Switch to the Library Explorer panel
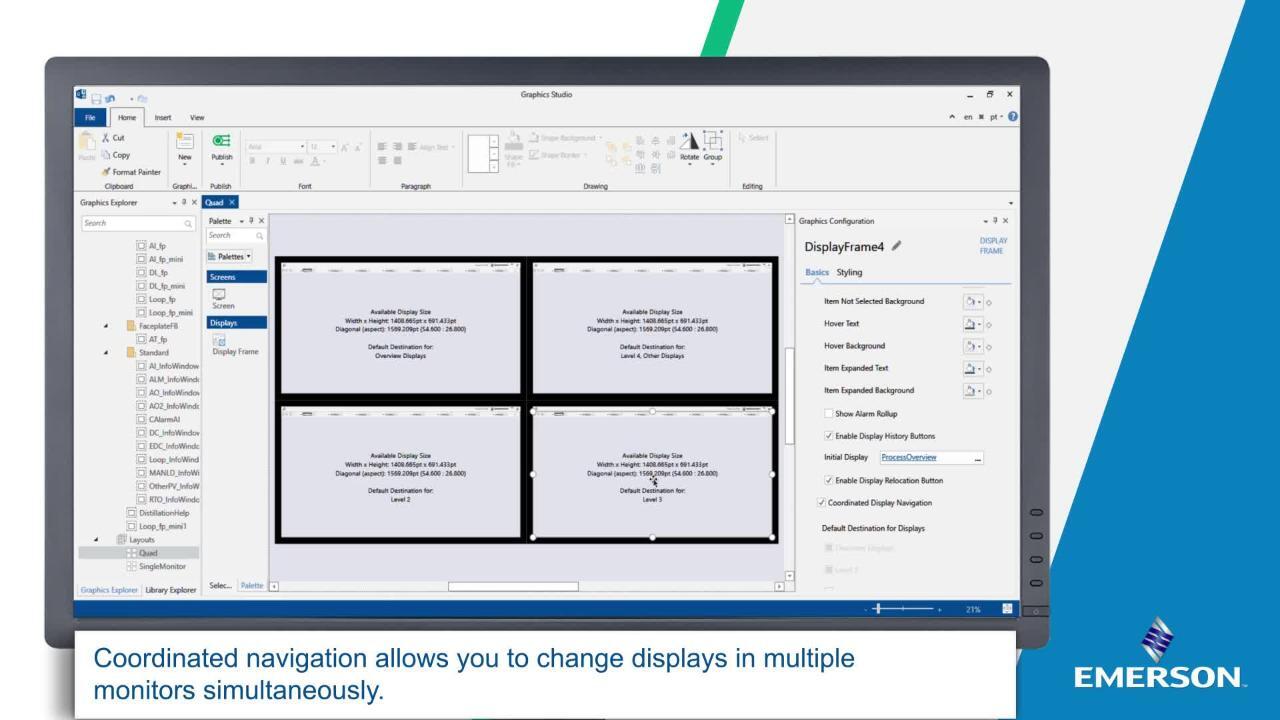This screenshot has width=1280, height=720. click(171, 590)
